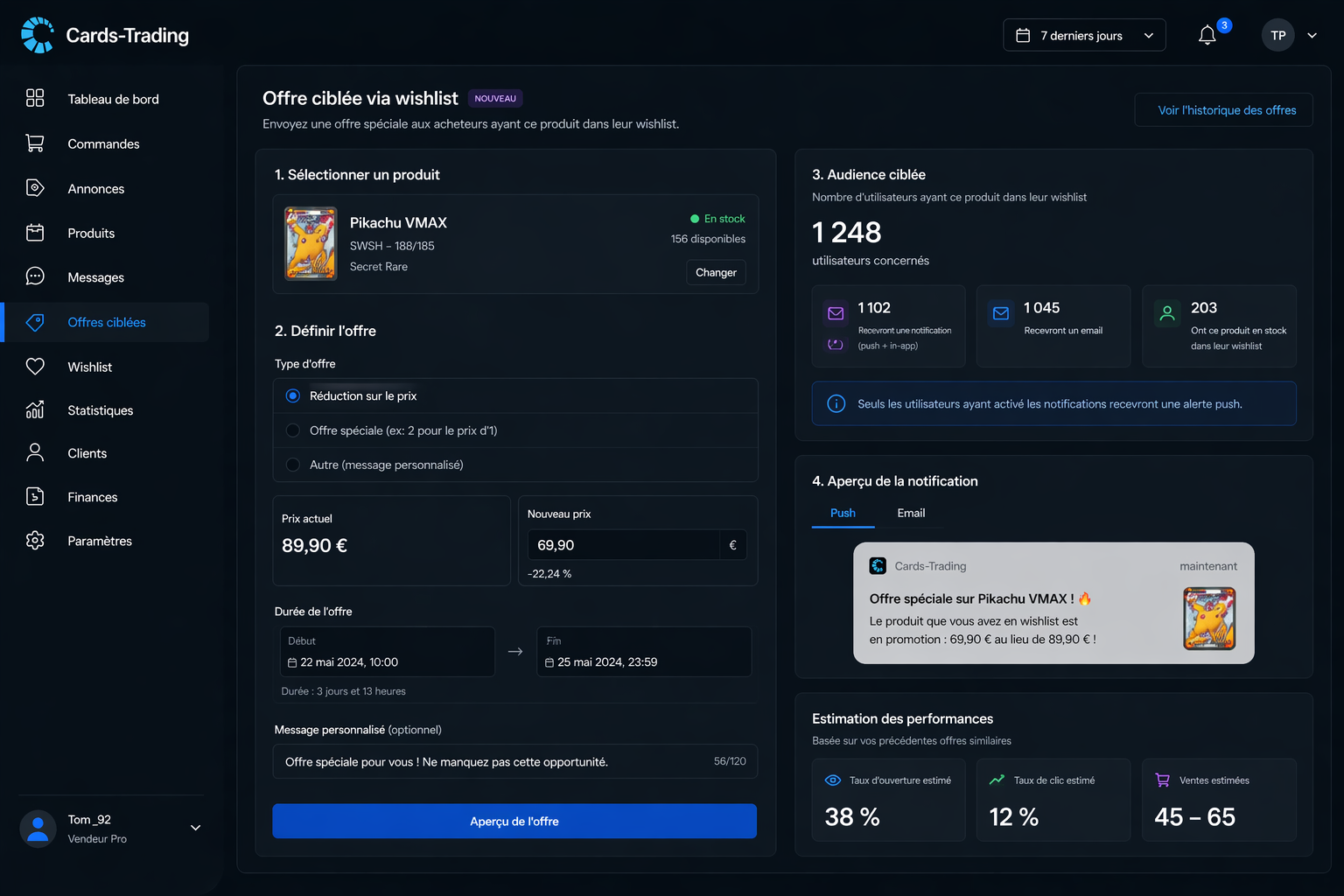Open the notifications bell icon

(1207, 35)
